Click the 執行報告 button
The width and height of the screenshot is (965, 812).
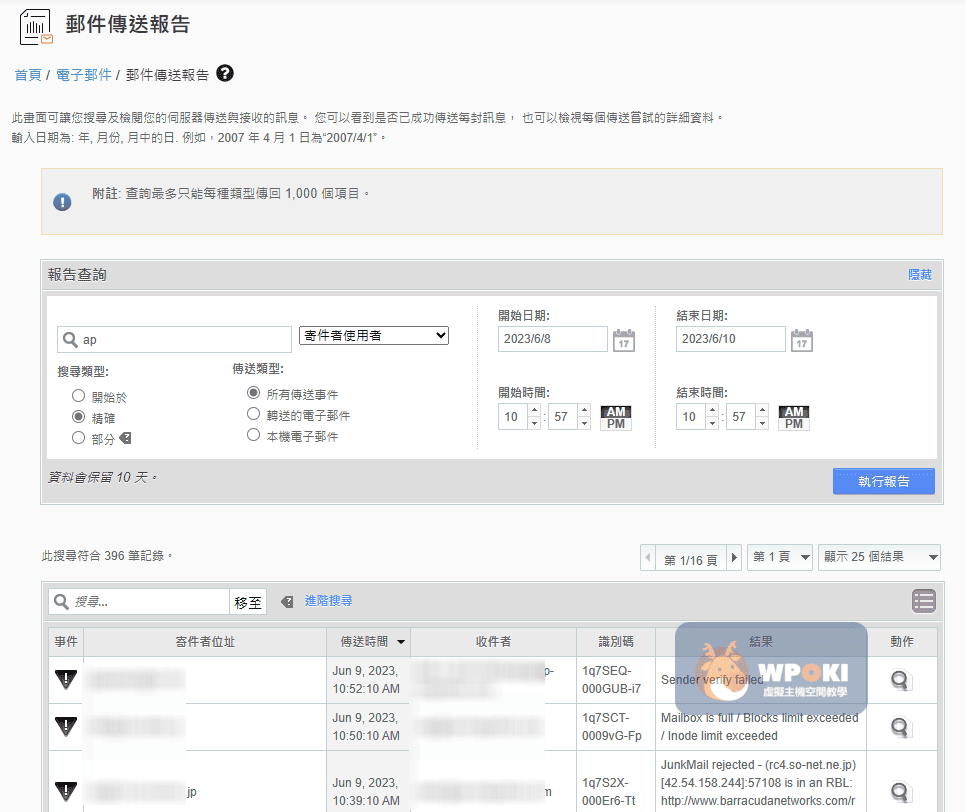[883, 481]
